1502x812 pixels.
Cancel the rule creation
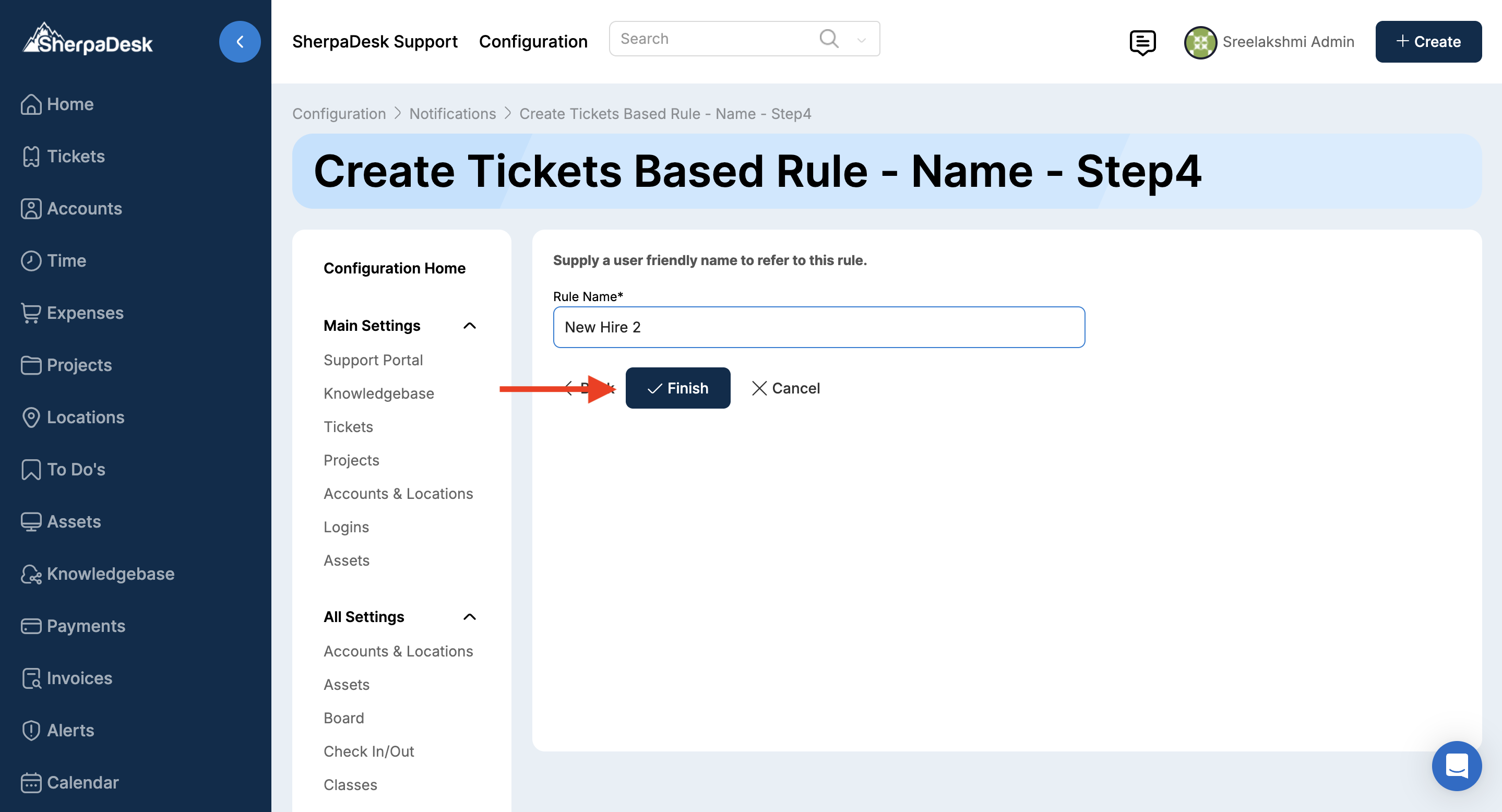785,388
